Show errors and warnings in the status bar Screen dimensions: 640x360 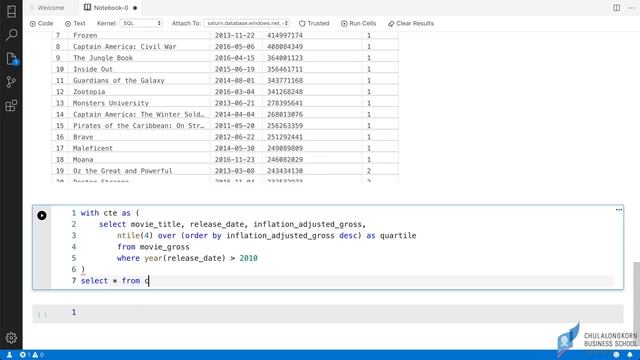click(32, 355)
